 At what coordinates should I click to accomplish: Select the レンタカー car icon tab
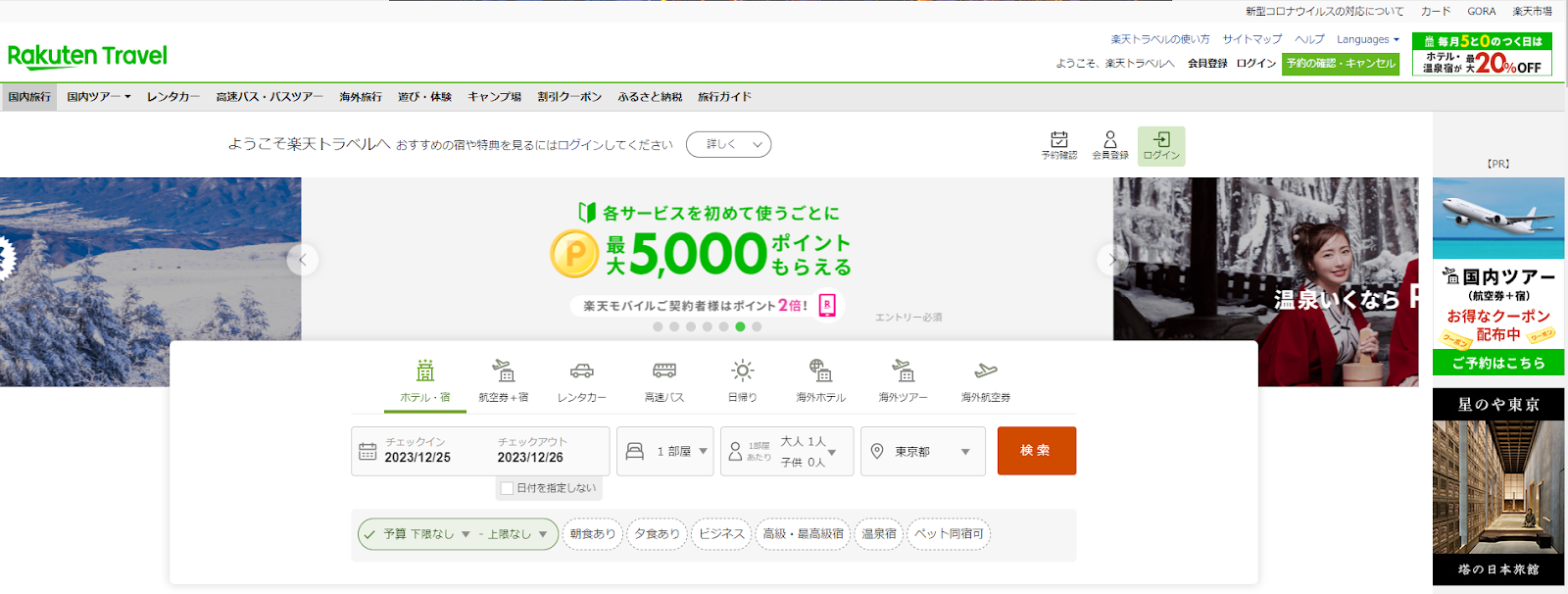tap(582, 381)
